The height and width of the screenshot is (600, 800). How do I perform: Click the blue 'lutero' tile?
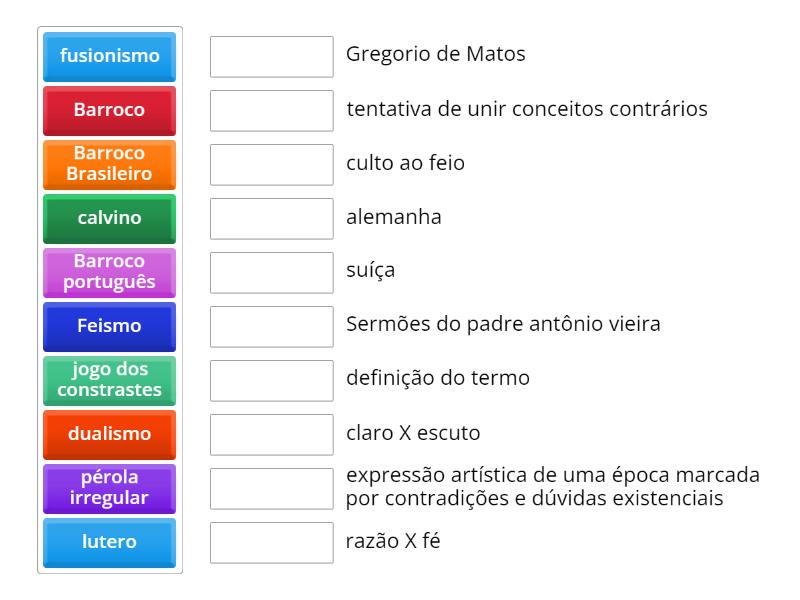[x=109, y=542]
